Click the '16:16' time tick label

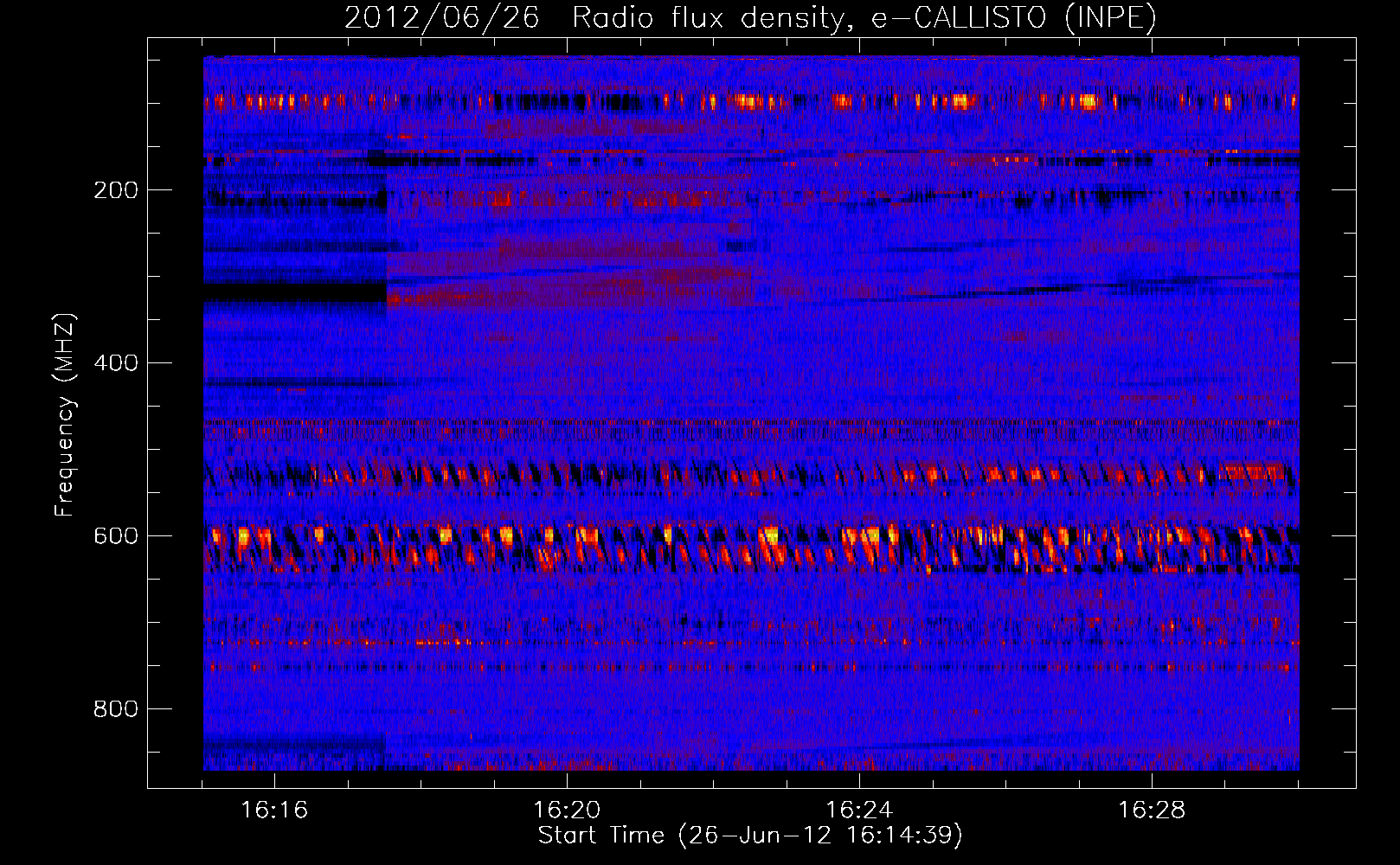[274, 811]
